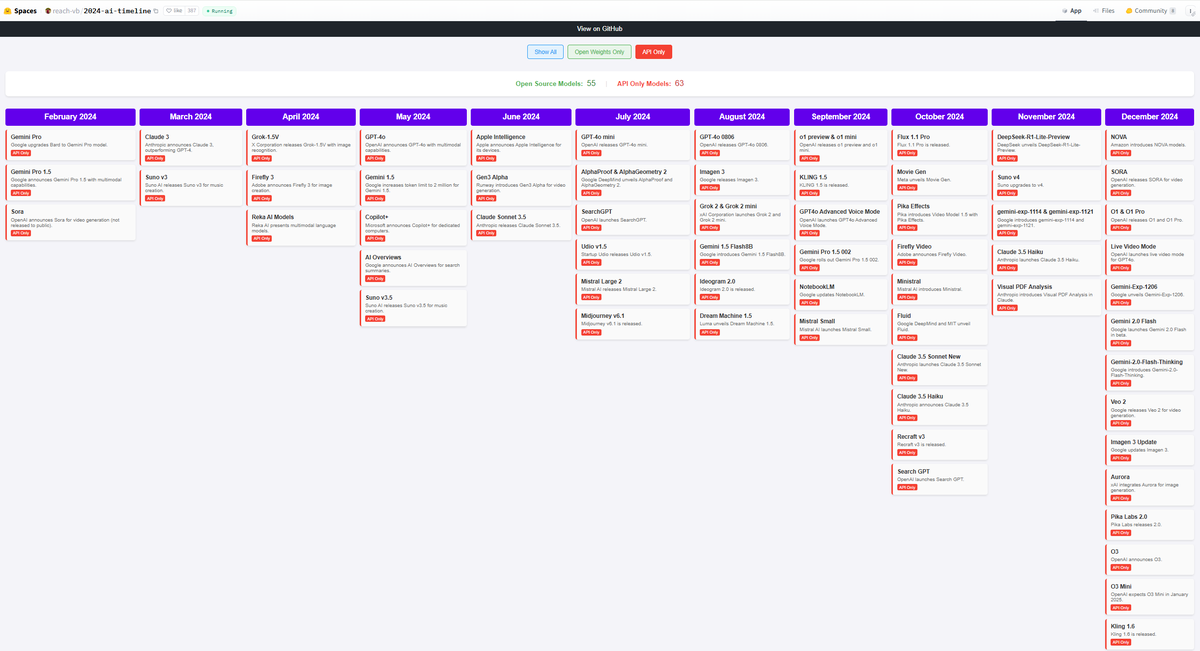Open the Recraft v3 card
The image size is (1200, 651).
click(x=940, y=443)
